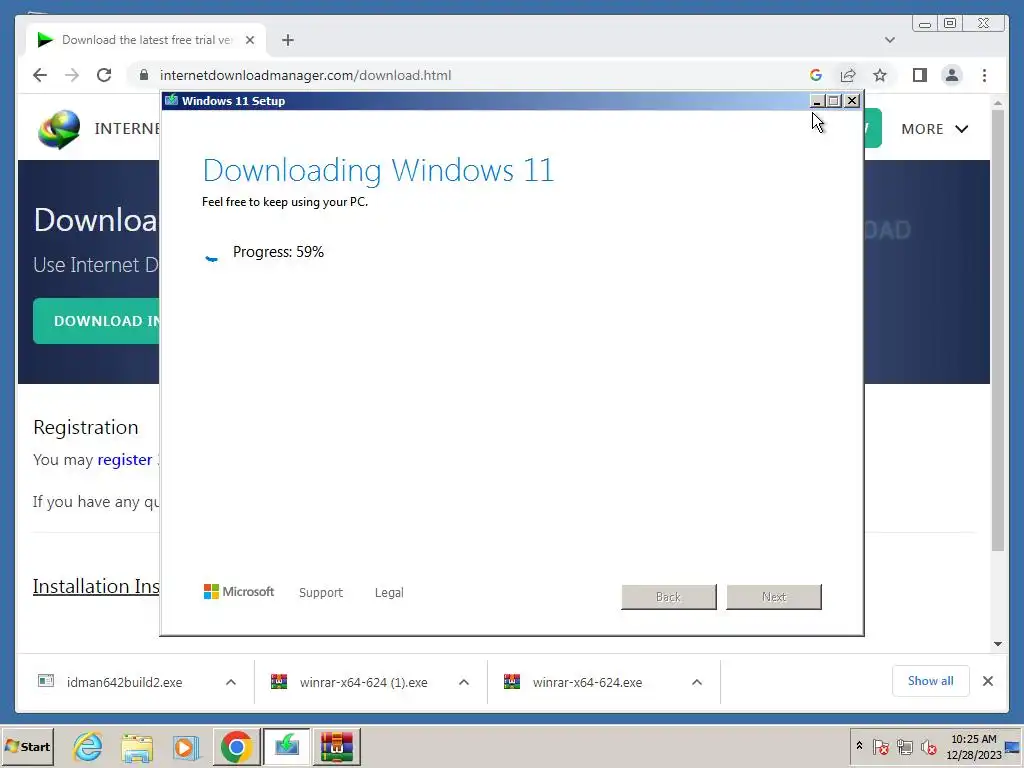Open the tab search chevron in Chrome
The height and width of the screenshot is (768, 1024).
[x=889, y=40]
